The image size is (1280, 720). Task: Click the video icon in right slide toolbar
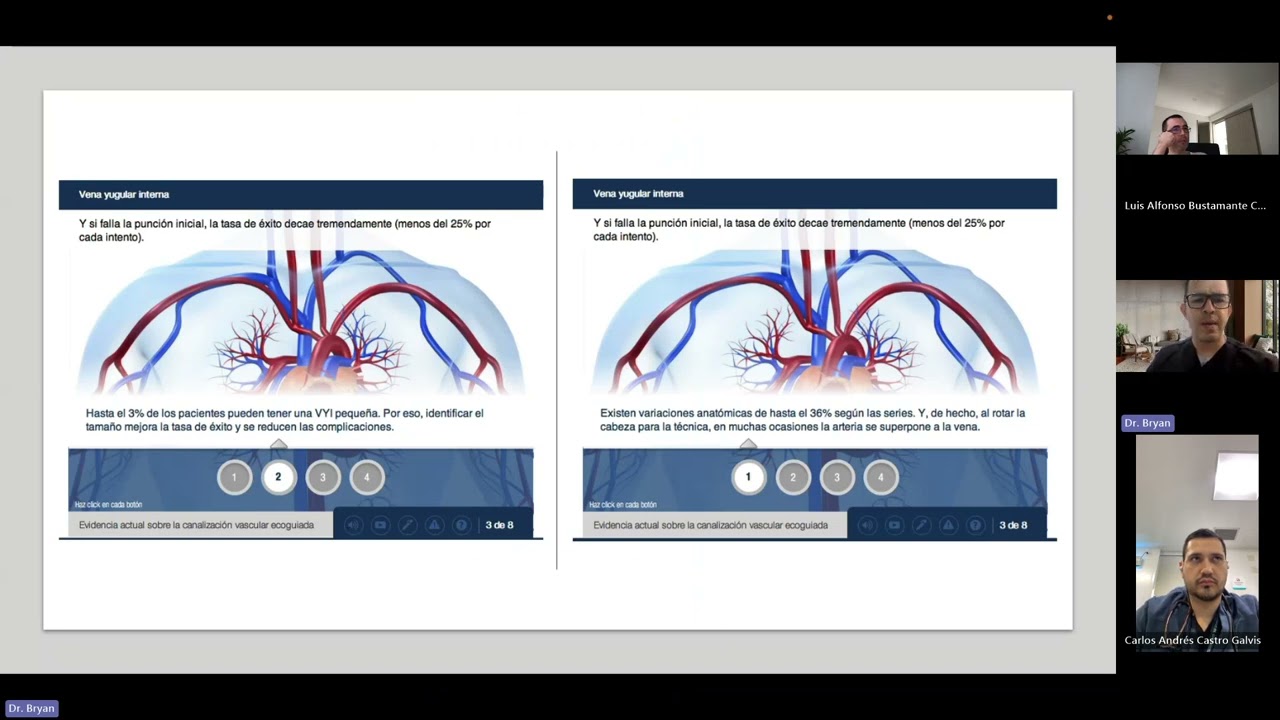point(894,525)
